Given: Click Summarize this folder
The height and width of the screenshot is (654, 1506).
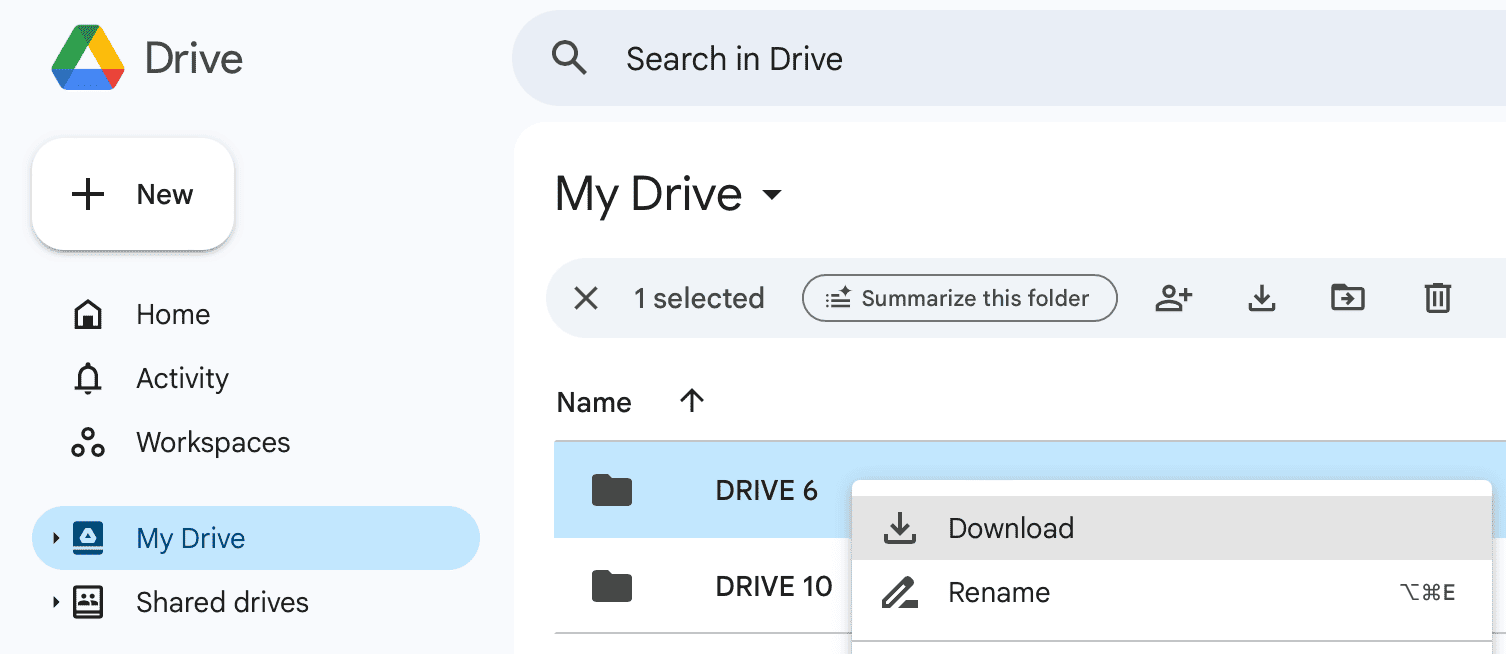Looking at the screenshot, I should coord(959,298).
